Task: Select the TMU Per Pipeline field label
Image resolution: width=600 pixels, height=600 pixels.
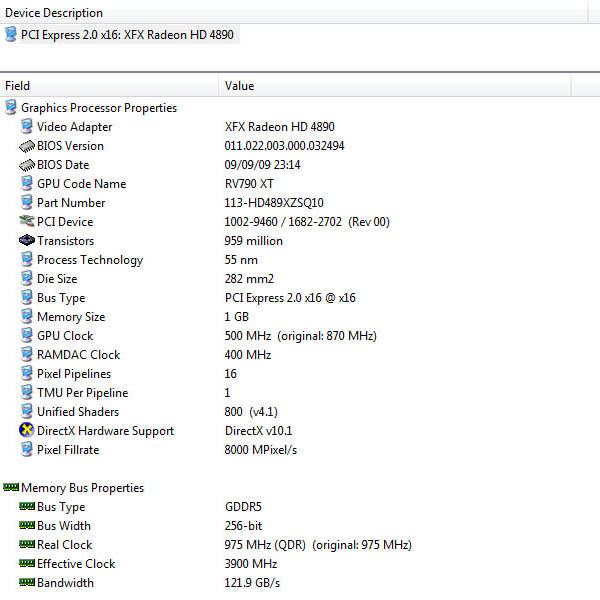Action: click(x=83, y=393)
